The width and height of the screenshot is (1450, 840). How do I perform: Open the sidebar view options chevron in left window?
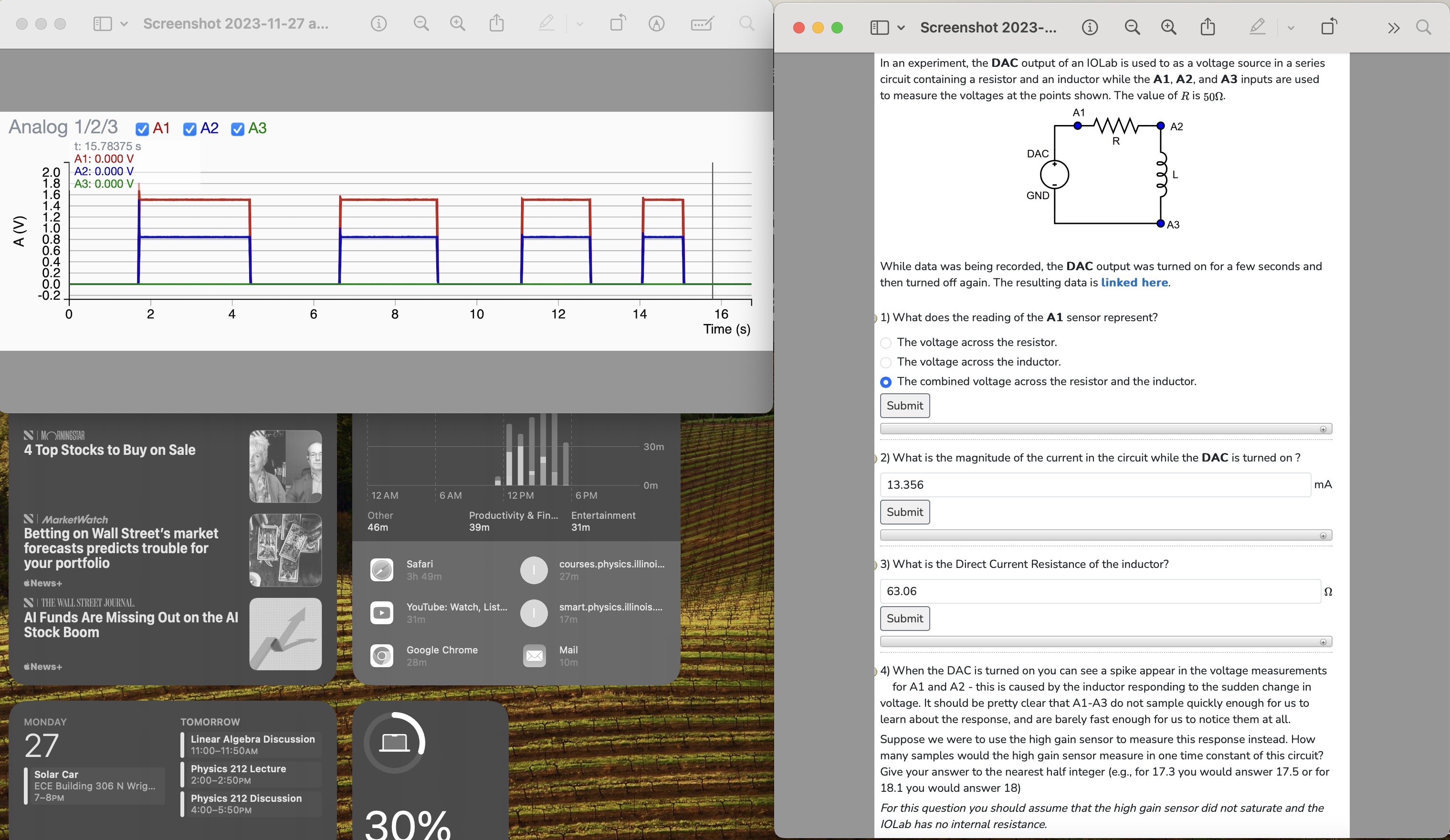pyautogui.click(x=124, y=23)
